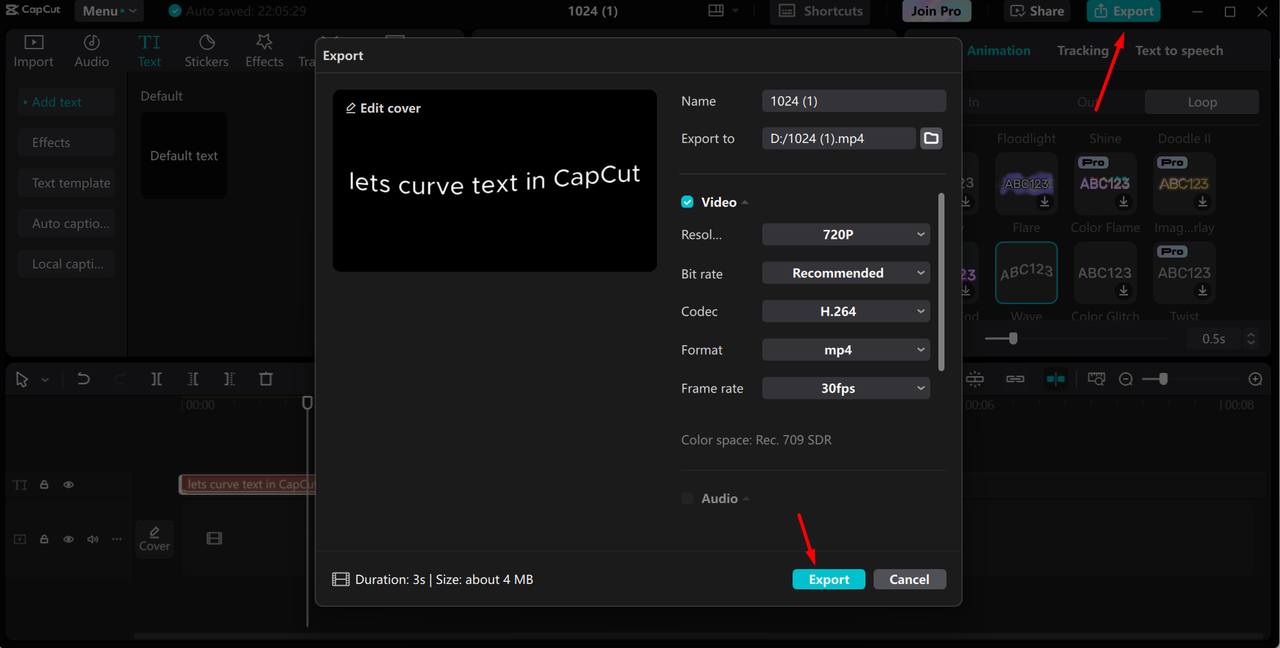Click the timeline zoom slider handle

[1162, 379]
